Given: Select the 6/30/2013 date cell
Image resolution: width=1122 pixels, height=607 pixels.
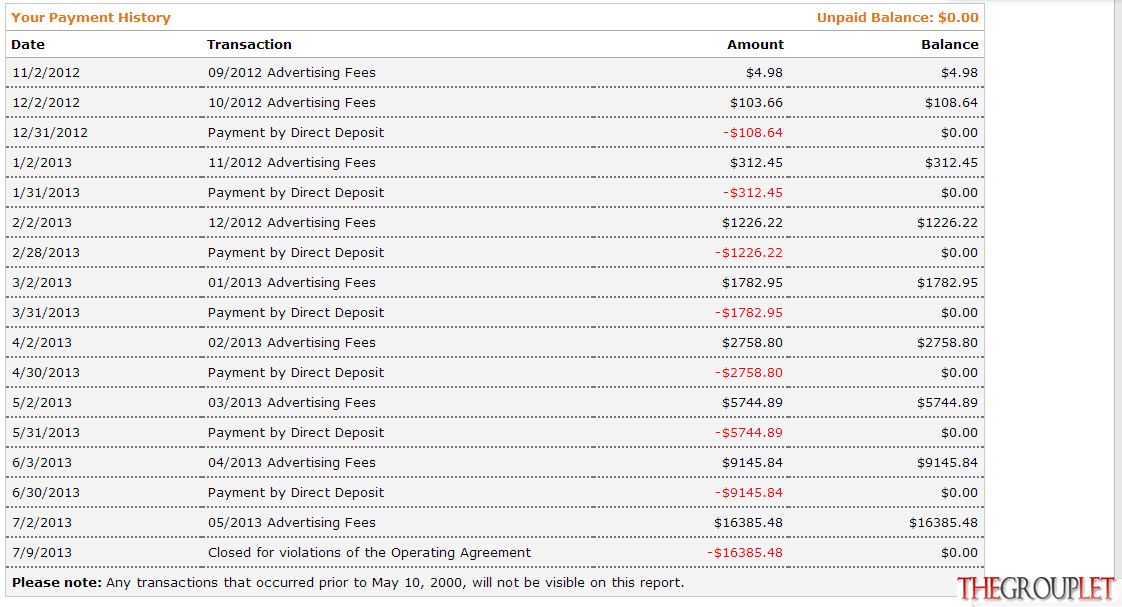Looking at the screenshot, I should 46,494.
